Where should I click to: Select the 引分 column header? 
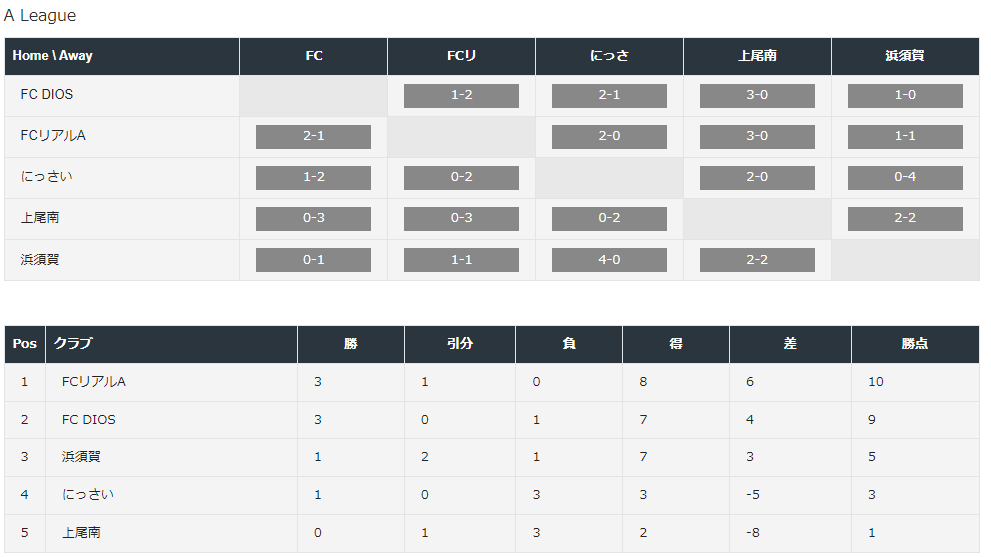[460, 344]
